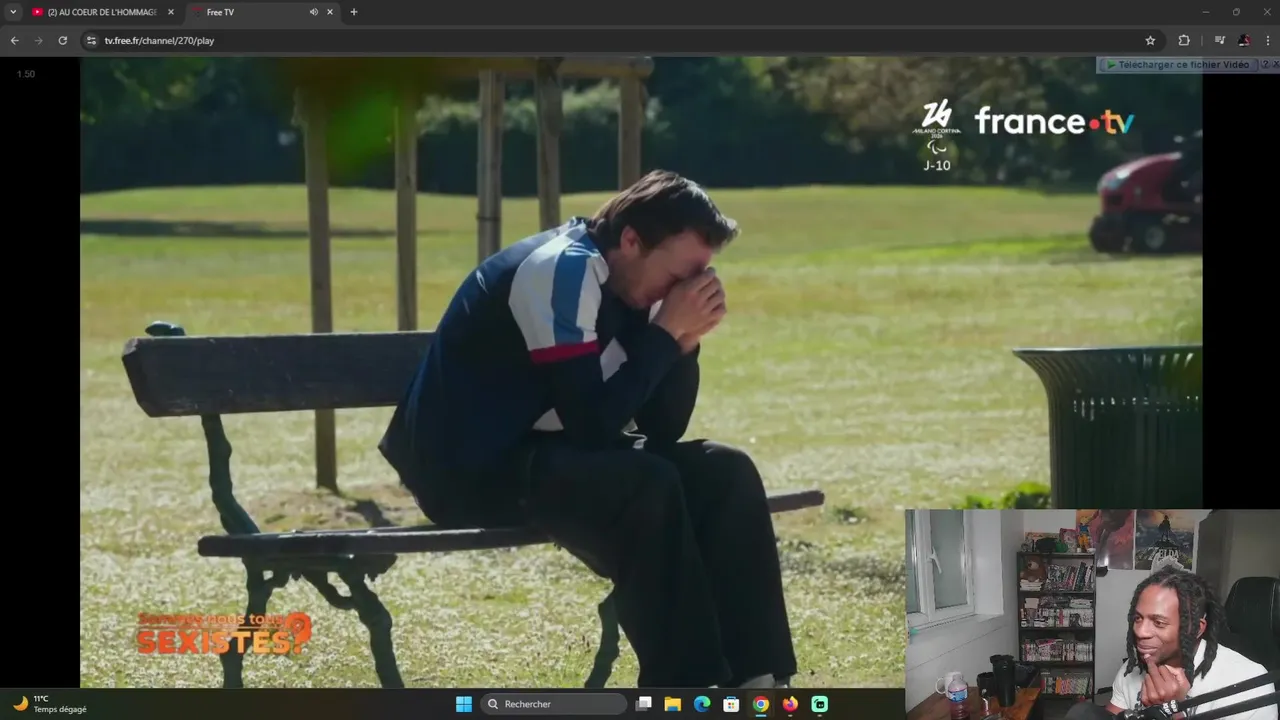Select the Free TV browser tab
The height and width of the screenshot is (720, 1280).
[263, 12]
